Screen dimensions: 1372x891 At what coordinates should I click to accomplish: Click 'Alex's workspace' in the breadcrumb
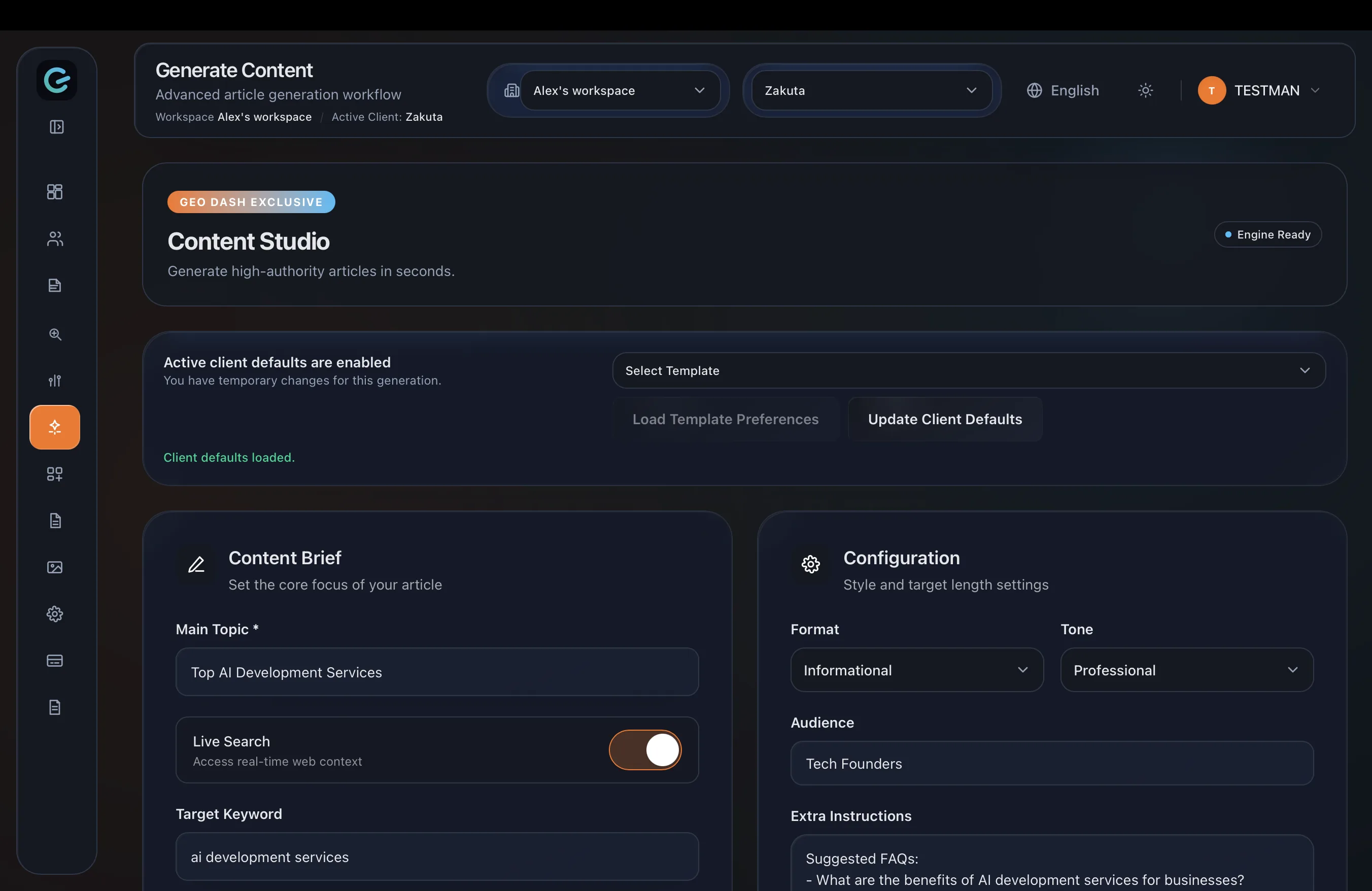click(x=264, y=117)
